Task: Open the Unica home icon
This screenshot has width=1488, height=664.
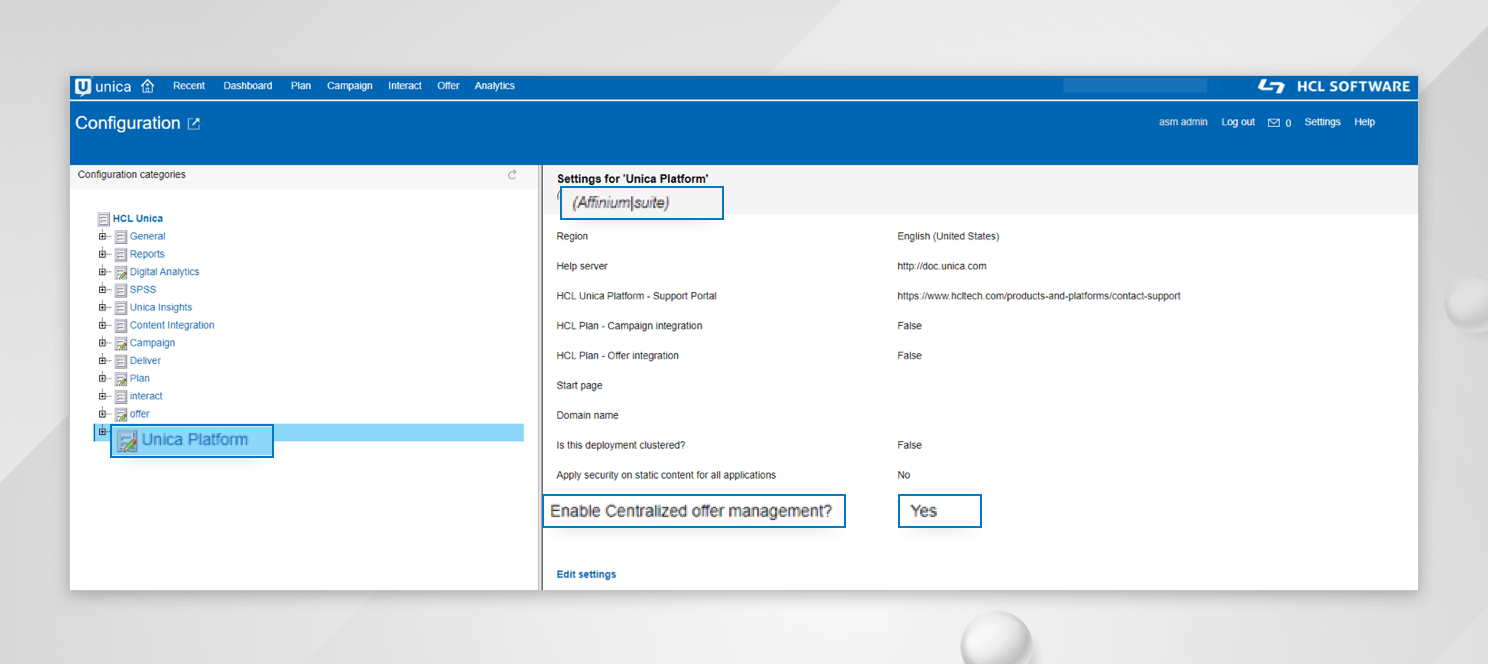Action: coord(147,86)
